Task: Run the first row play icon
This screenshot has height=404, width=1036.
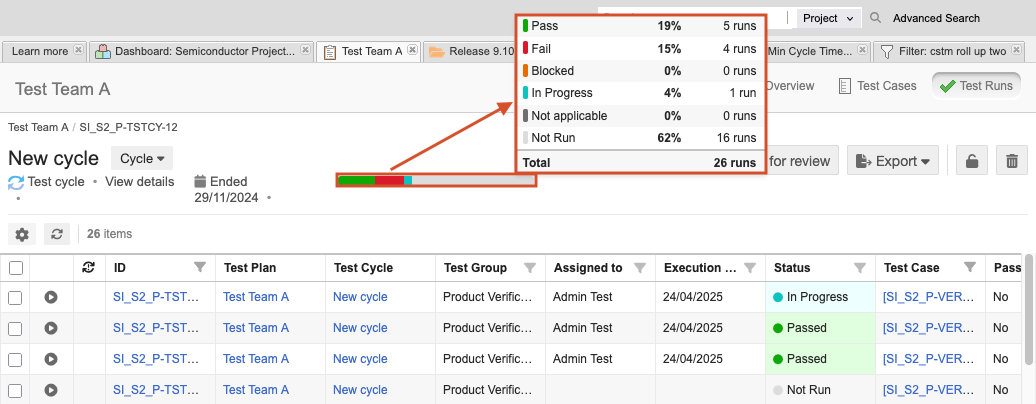Action: pyautogui.click(x=51, y=297)
